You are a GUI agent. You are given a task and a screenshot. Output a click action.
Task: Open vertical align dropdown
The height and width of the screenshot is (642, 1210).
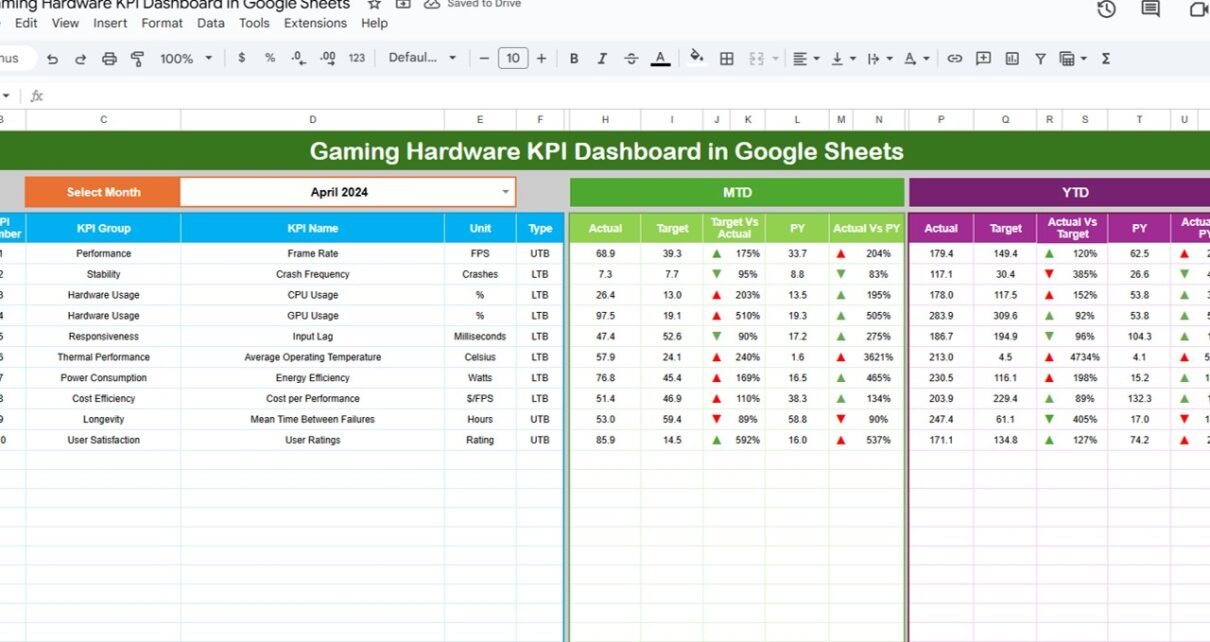coord(843,59)
